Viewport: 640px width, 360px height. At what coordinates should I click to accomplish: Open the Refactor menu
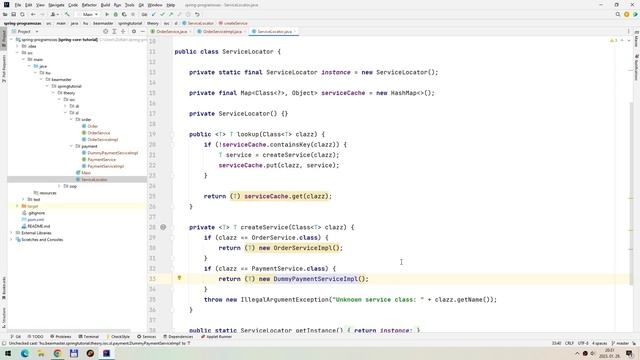89,5
